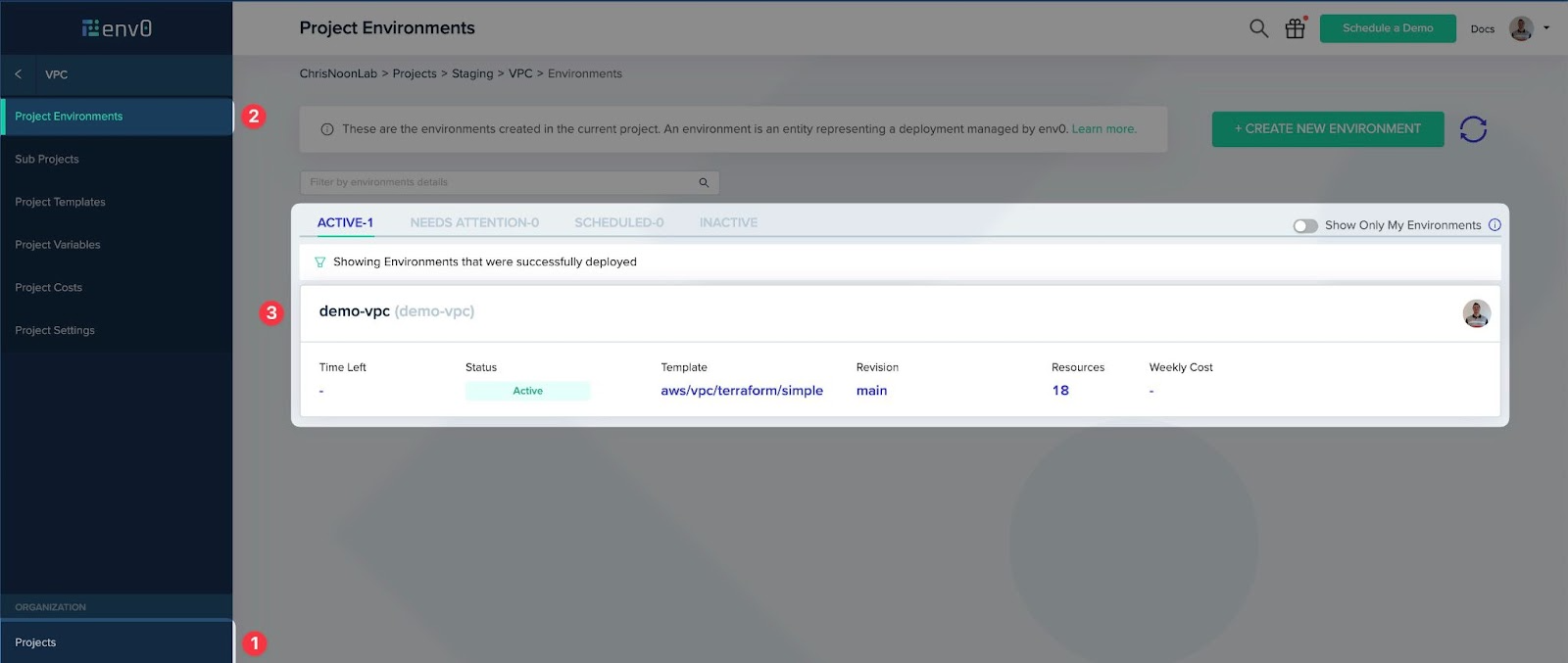Screen dimensions: 1568x663
Task: Switch to the Inactive tab
Action: pos(728,223)
